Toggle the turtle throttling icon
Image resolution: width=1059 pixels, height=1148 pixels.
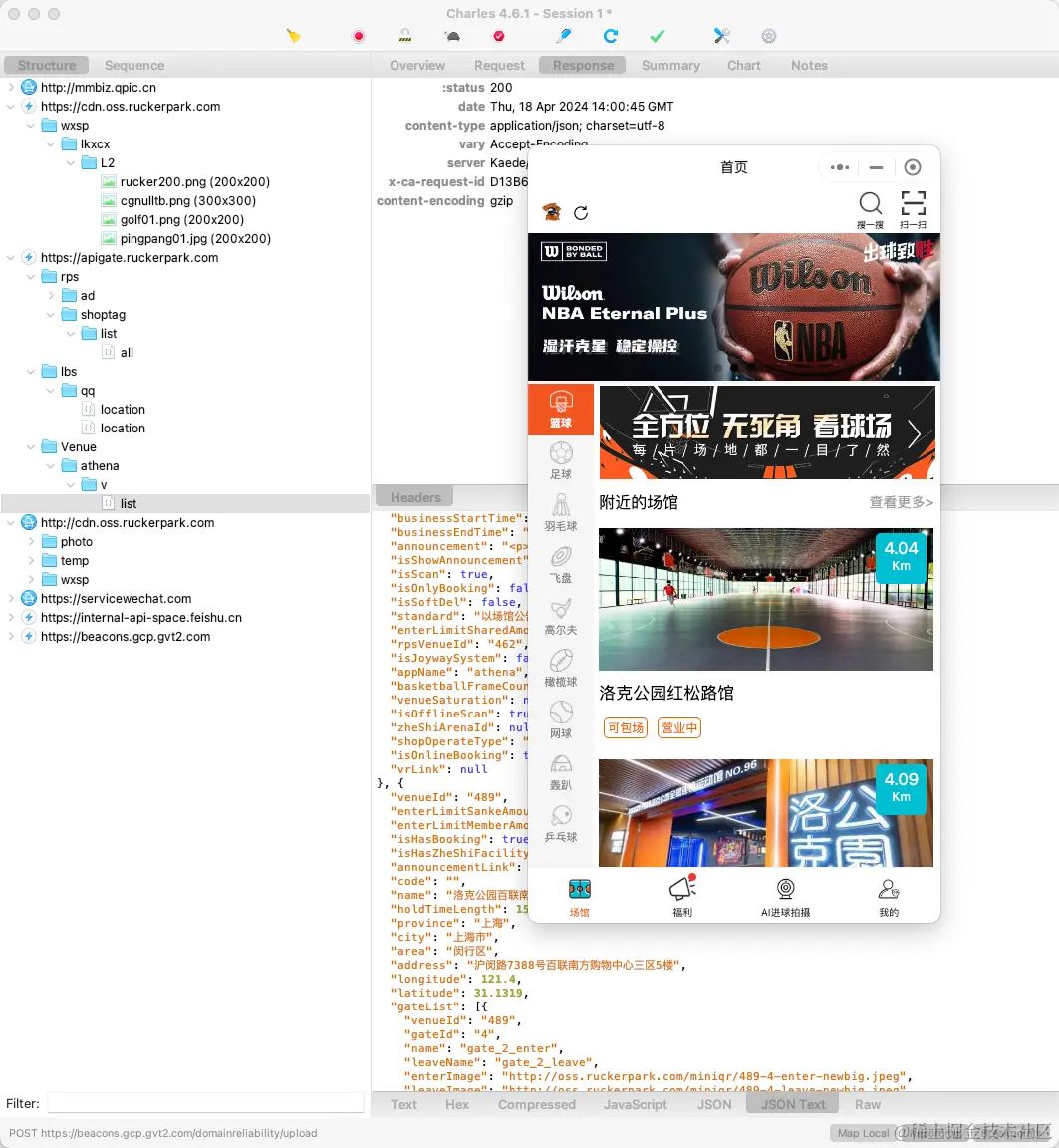(453, 36)
